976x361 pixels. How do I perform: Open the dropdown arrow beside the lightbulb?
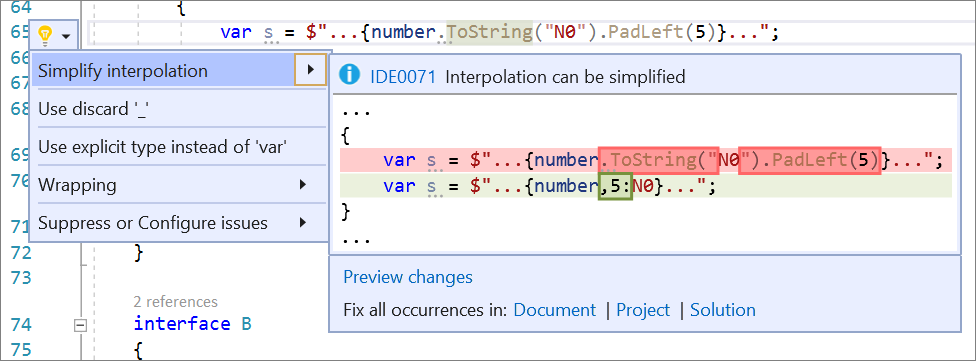pos(66,36)
